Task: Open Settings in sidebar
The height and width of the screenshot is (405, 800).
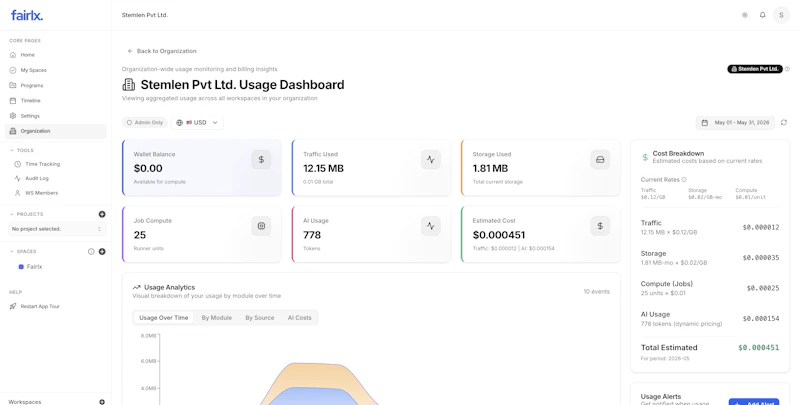Action: point(56,116)
